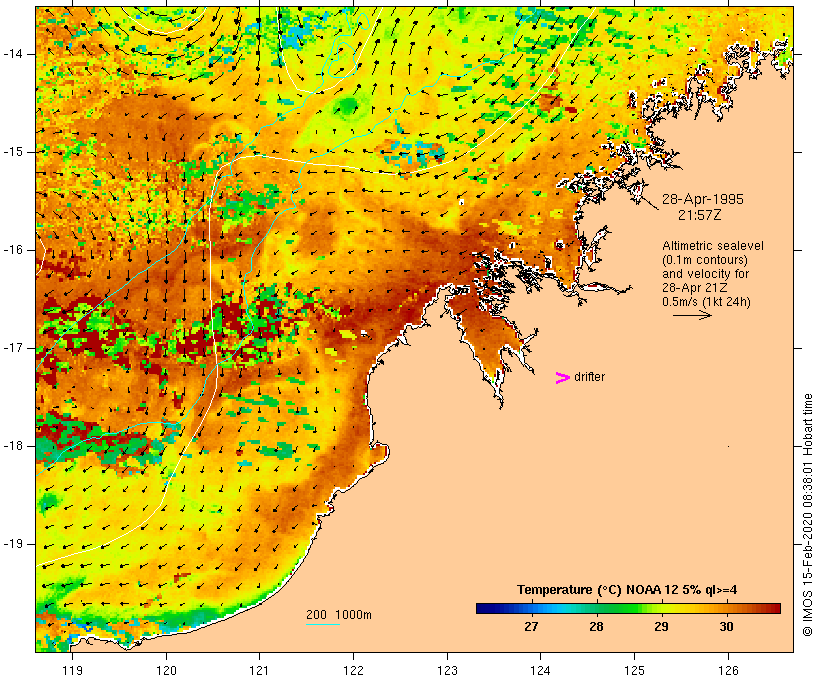The width and height of the screenshot is (820, 680).
Task: Click the '0.5m/s (1kt 24h)' scale text
Action: click(x=706, y=302)
